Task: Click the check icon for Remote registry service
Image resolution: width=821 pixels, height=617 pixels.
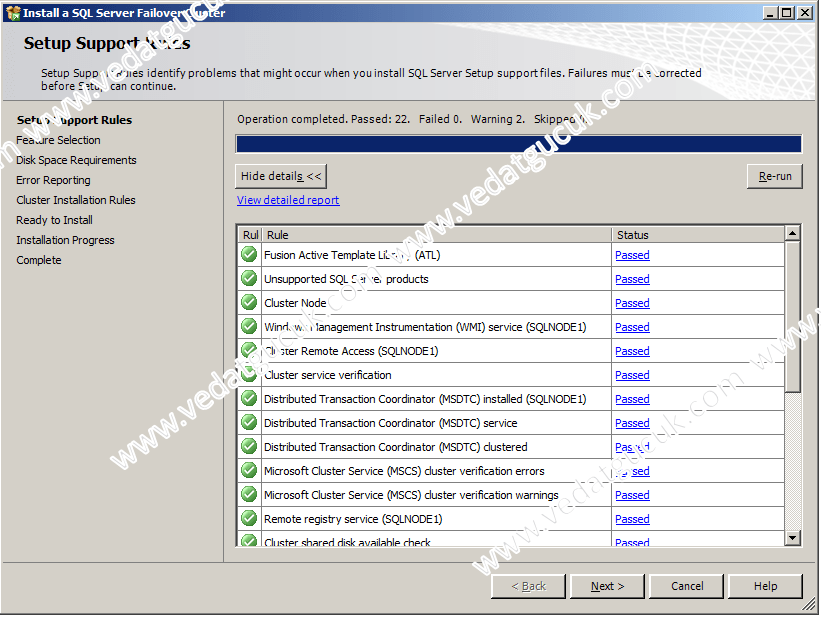Action: [249, 519]
